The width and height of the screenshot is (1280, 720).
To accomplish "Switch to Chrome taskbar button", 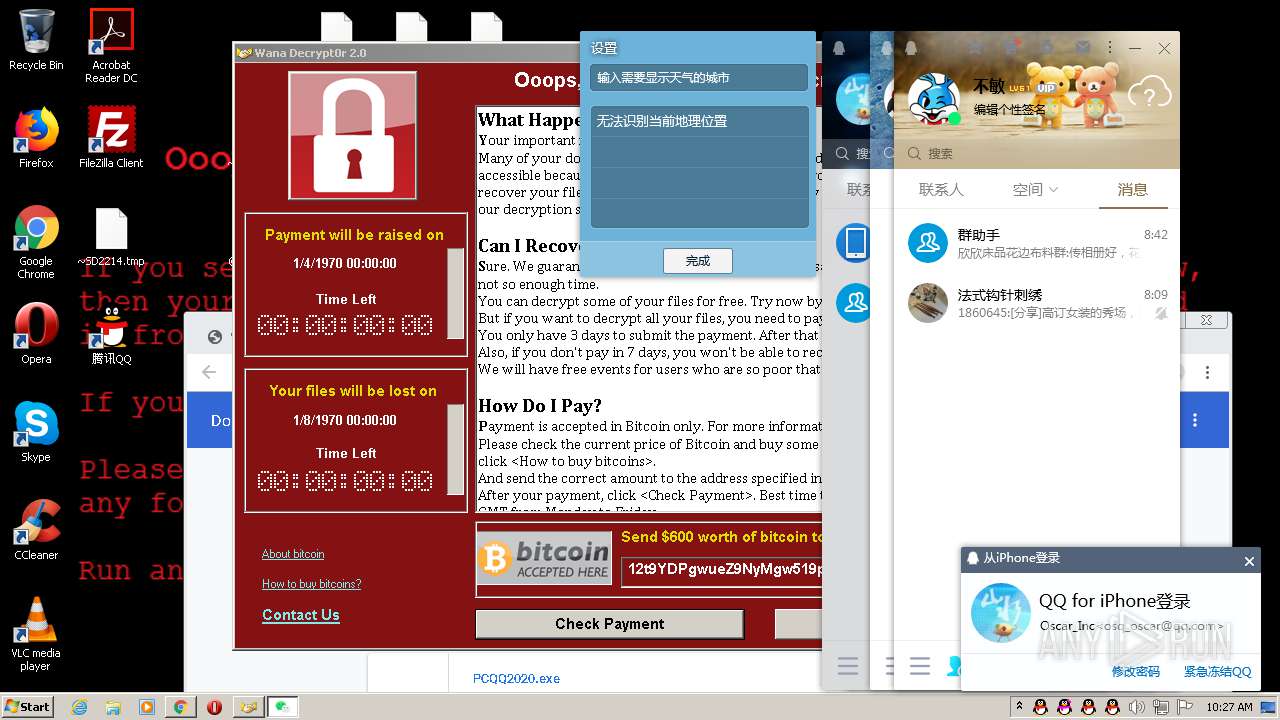I will (x=180, y=707).
